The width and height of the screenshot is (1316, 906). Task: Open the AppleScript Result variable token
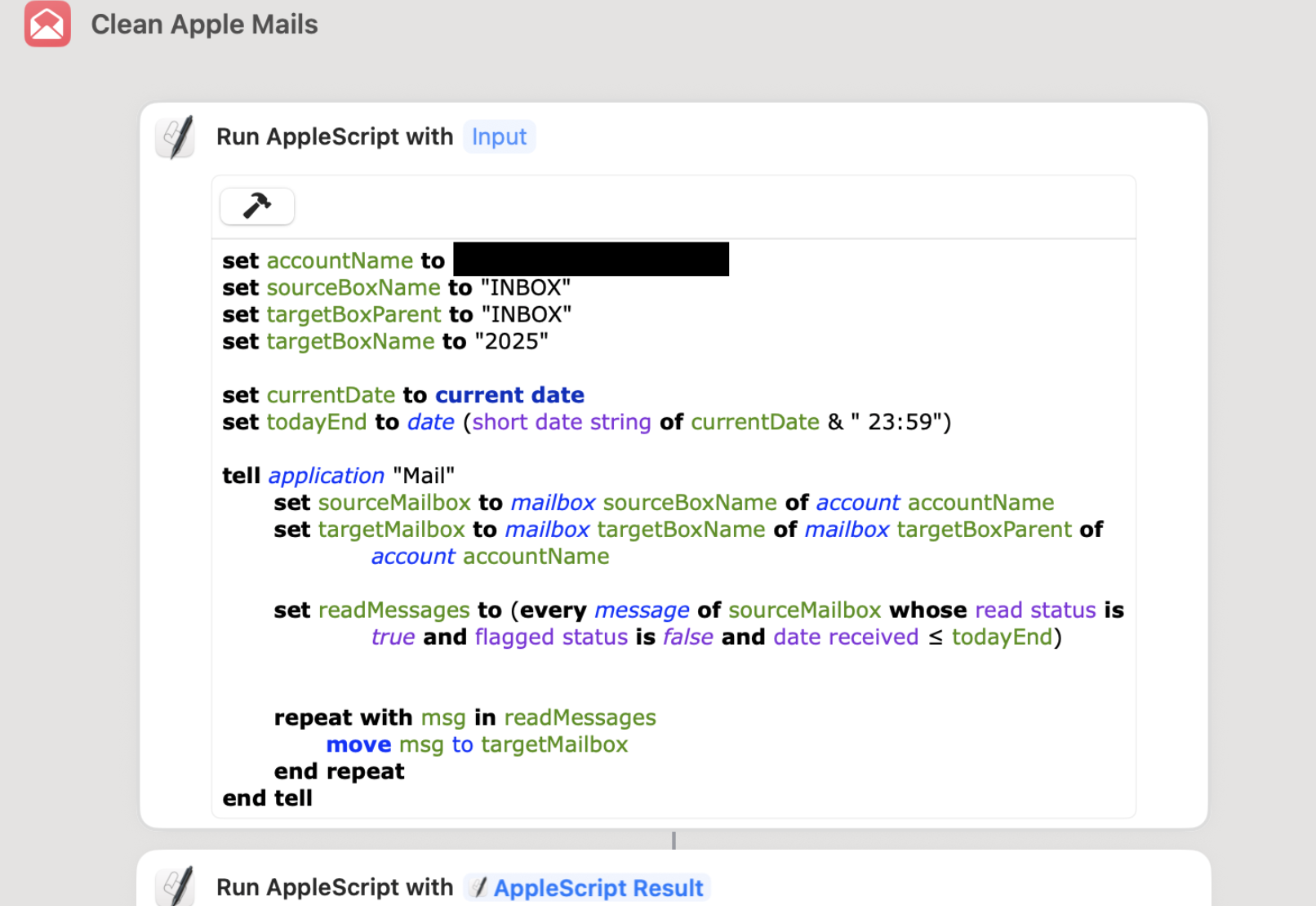[x=587, y=887]
